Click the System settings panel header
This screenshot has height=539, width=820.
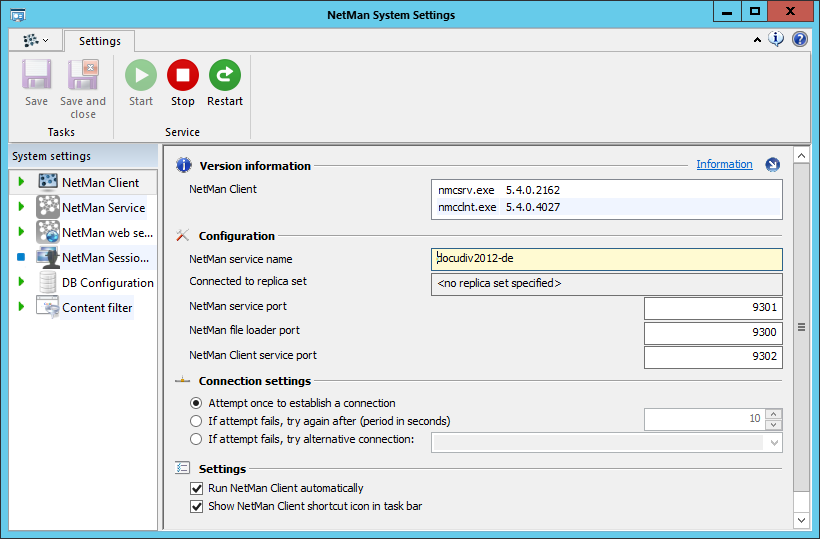[83, 156]
